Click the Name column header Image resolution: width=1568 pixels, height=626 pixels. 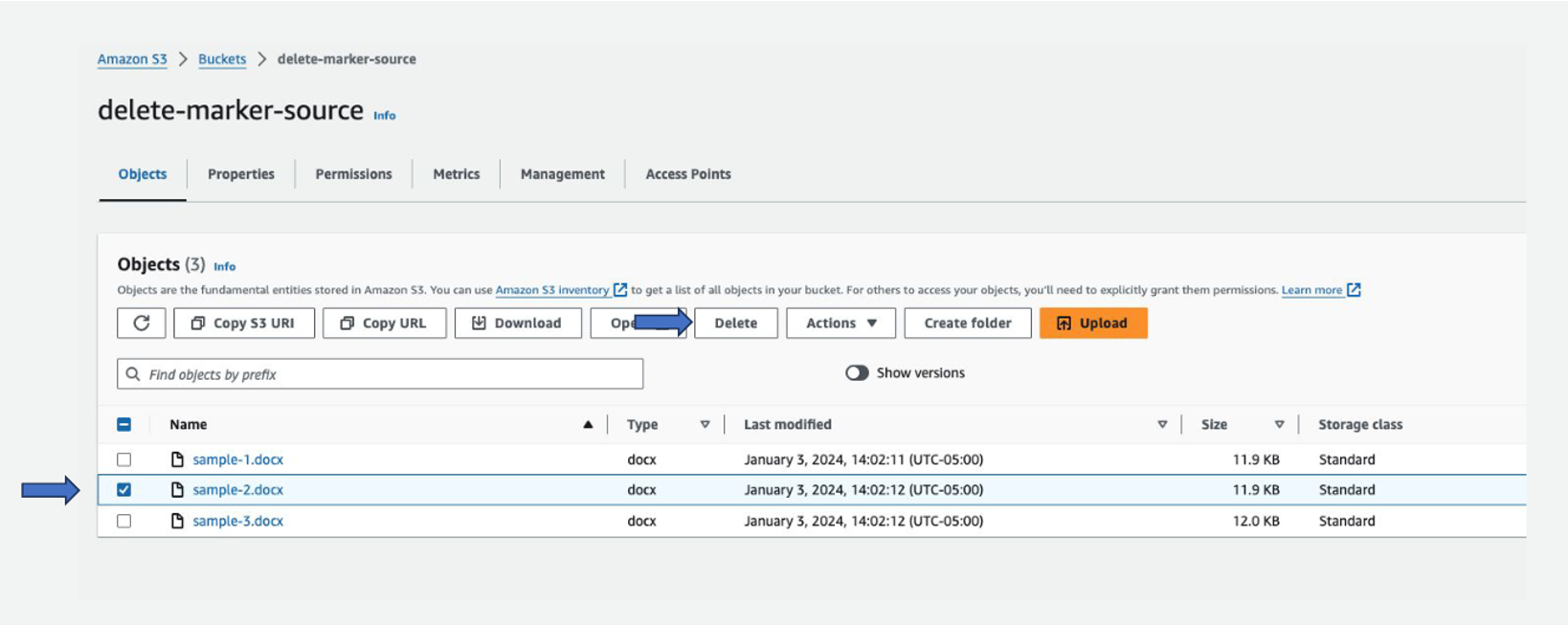(x=189, y=425)
